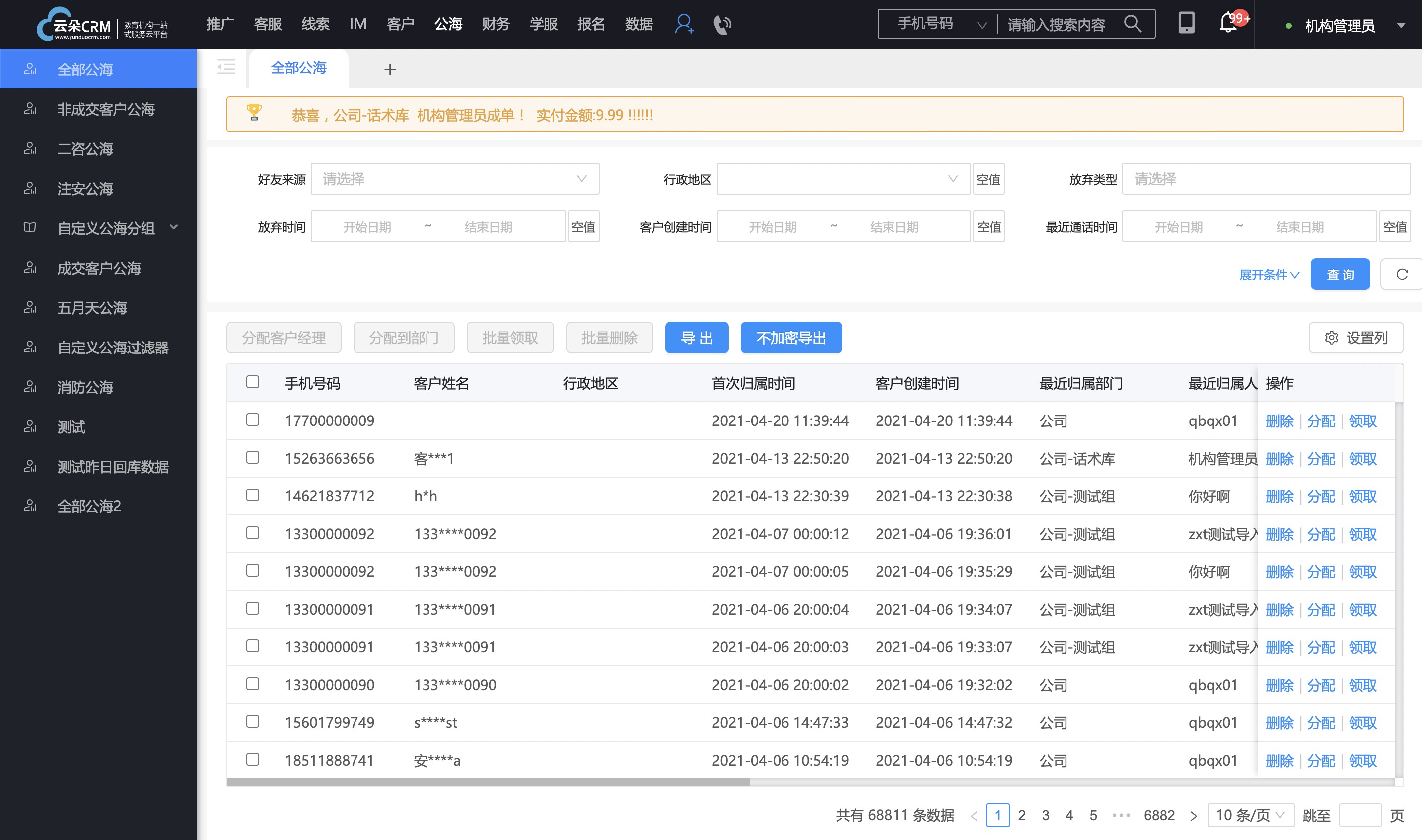Check the 13300000092 row checkbox
Image resolution: width=1422 pixels, height=840 pixels.
click(x=253, y=533)
